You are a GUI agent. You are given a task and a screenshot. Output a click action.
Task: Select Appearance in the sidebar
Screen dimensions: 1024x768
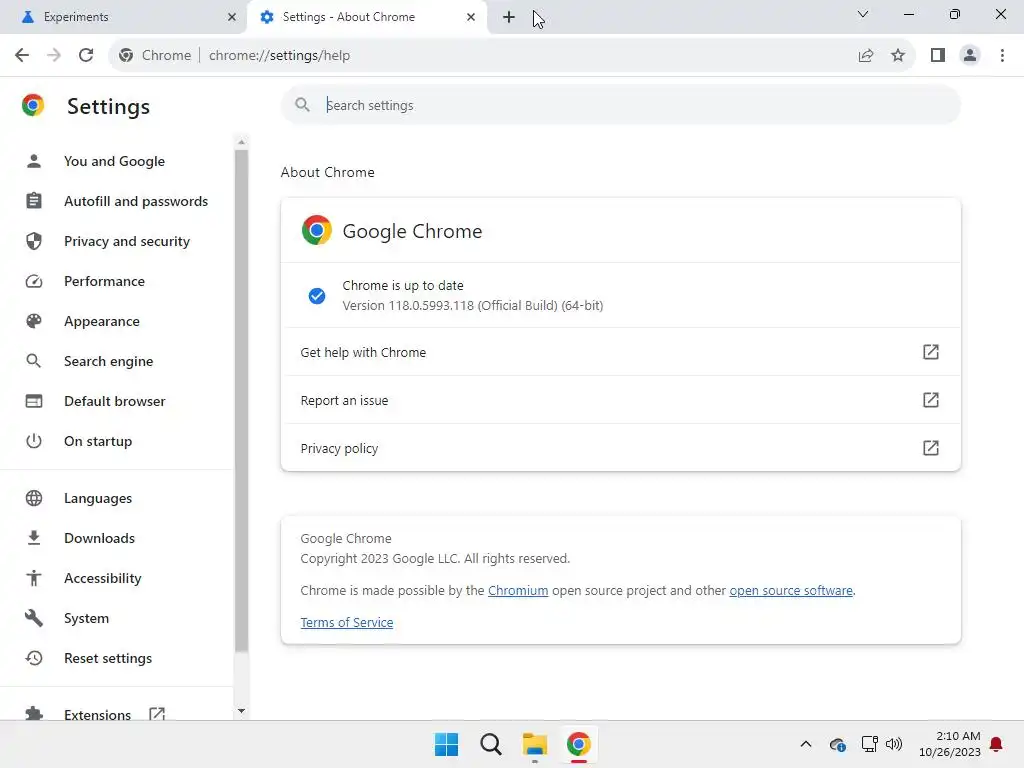(x=102, y=321)
